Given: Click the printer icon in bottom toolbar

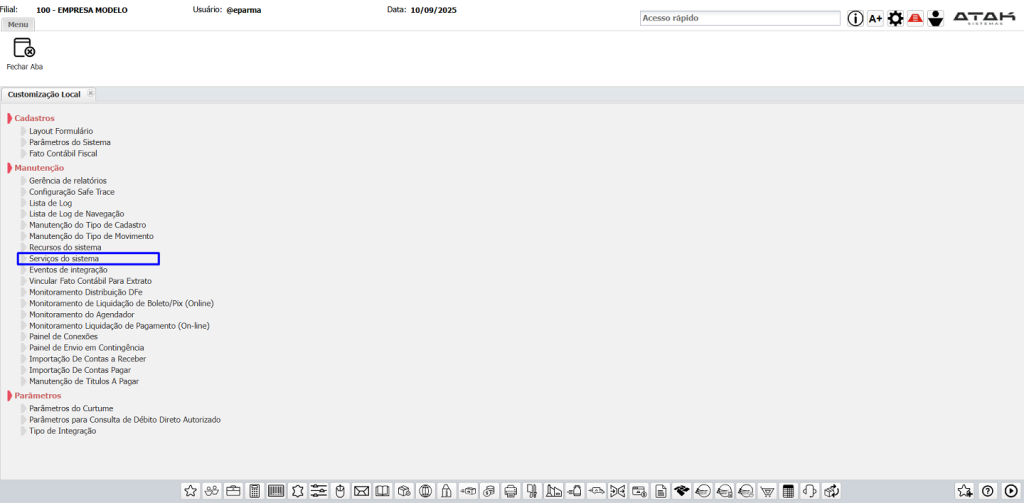Looking at the screenshot, I should click(x=511, y=491).
